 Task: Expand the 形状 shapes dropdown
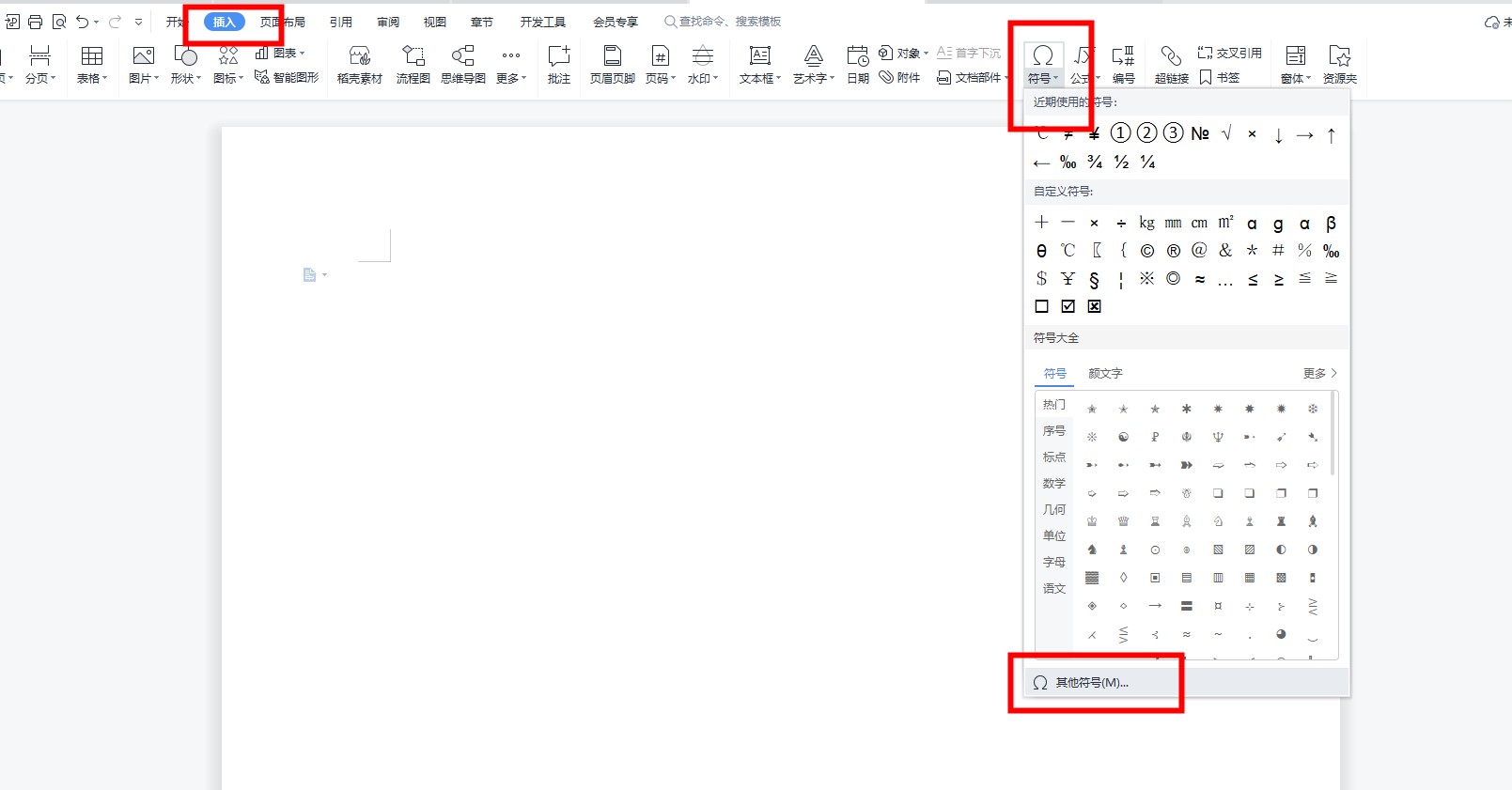pyautogui.click(x=186, y=78)
